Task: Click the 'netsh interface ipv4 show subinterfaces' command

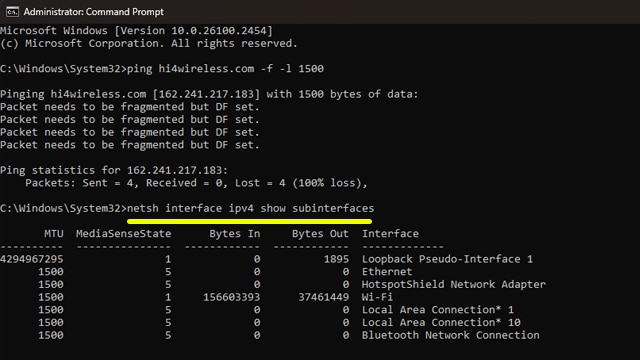Action: 251,209
